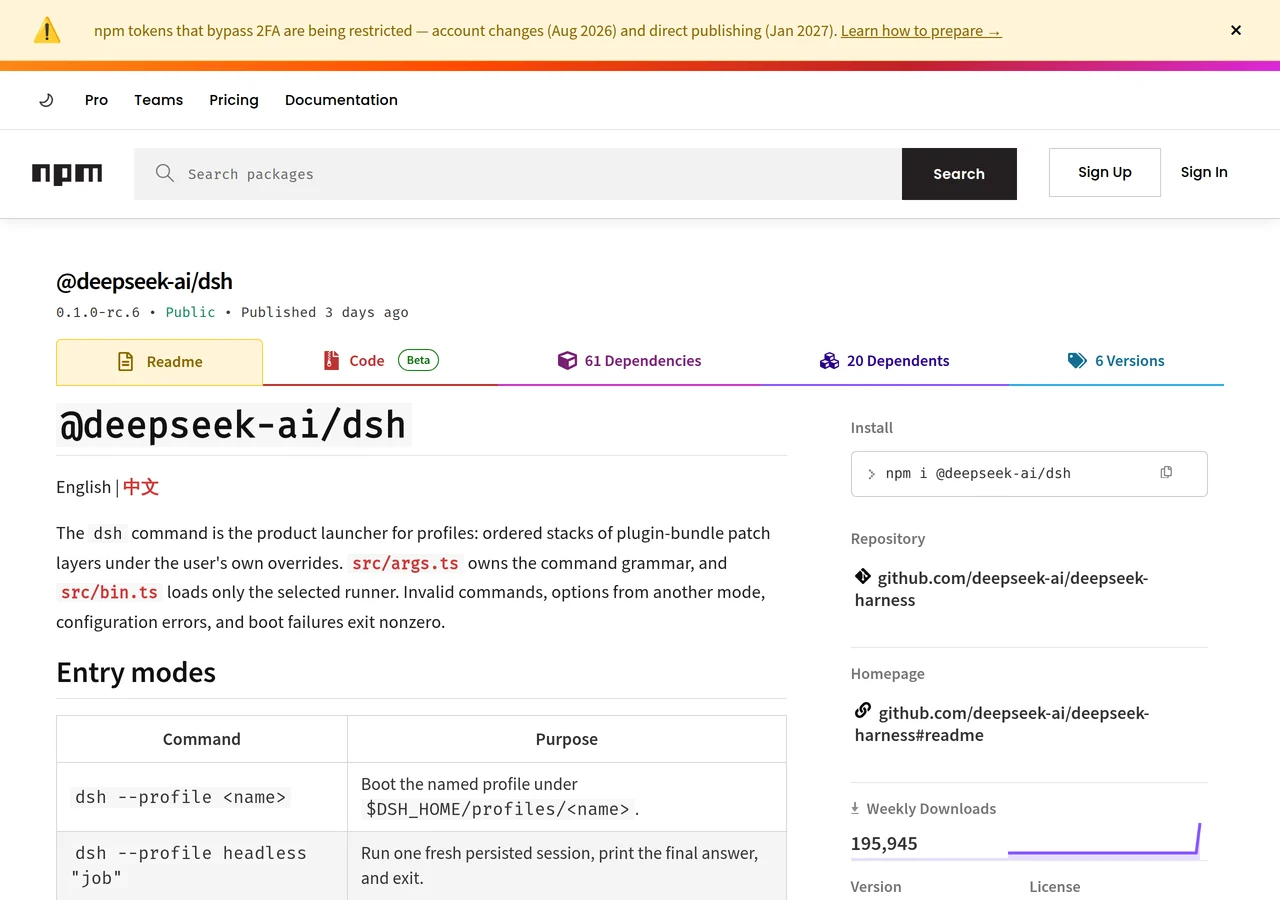The height and width of the screenshot is (900, 1280).
Task: Click the 0.1.0-rc.6 version text
Action: click(98, 312)
